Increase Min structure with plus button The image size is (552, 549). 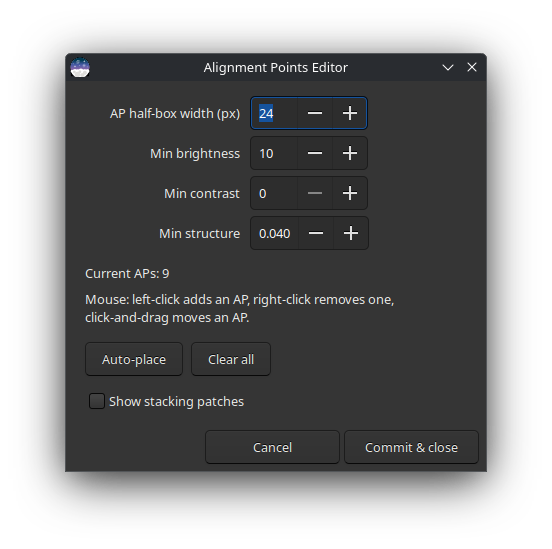pos(351,233)
